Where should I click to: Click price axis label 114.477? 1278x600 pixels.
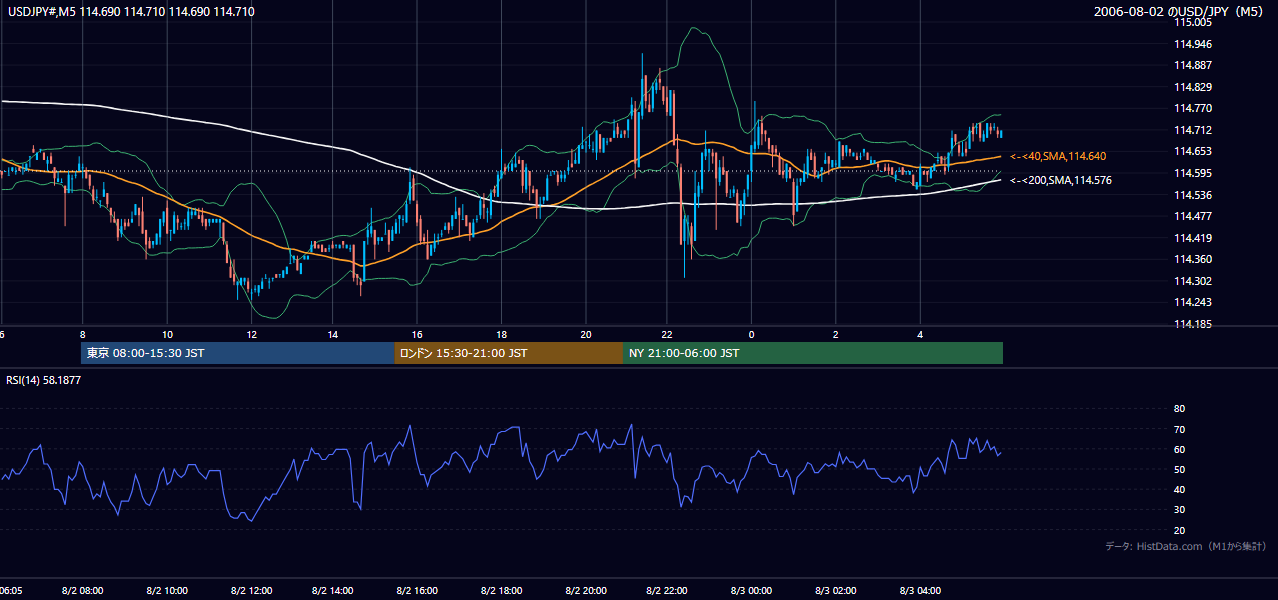(x=1194, y=216)
